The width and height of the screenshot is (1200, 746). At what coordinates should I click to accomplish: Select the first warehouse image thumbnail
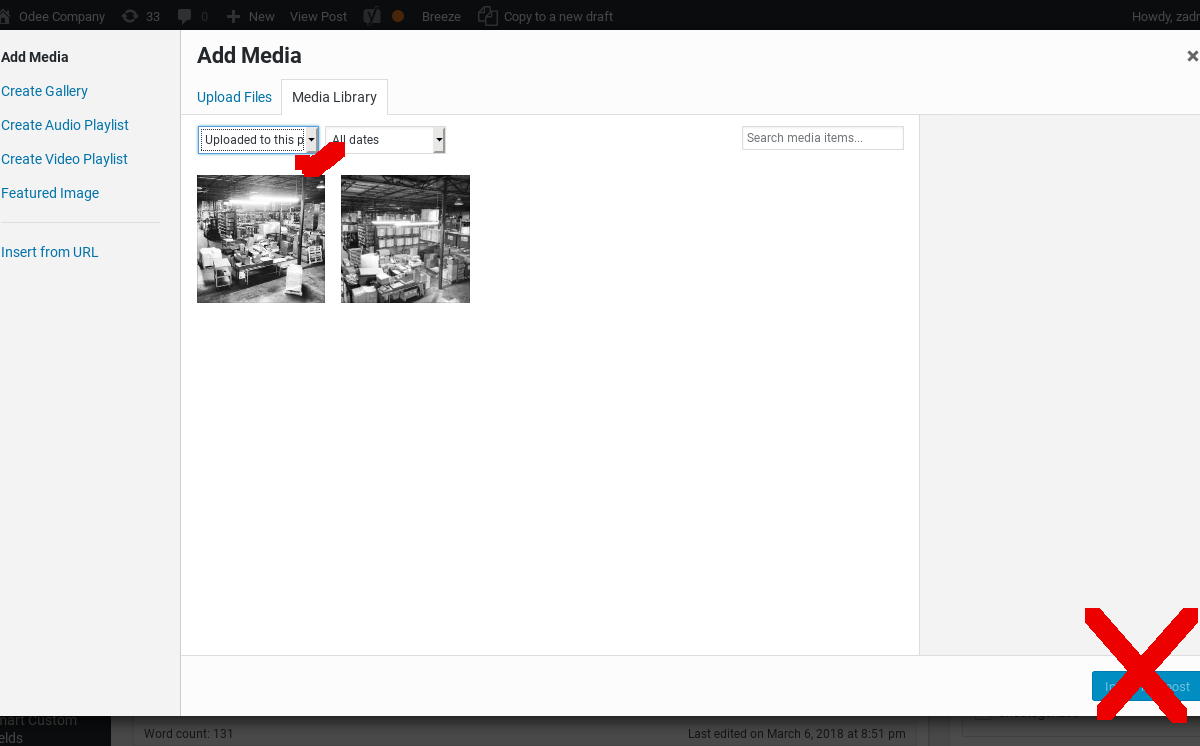click(261, 239)
